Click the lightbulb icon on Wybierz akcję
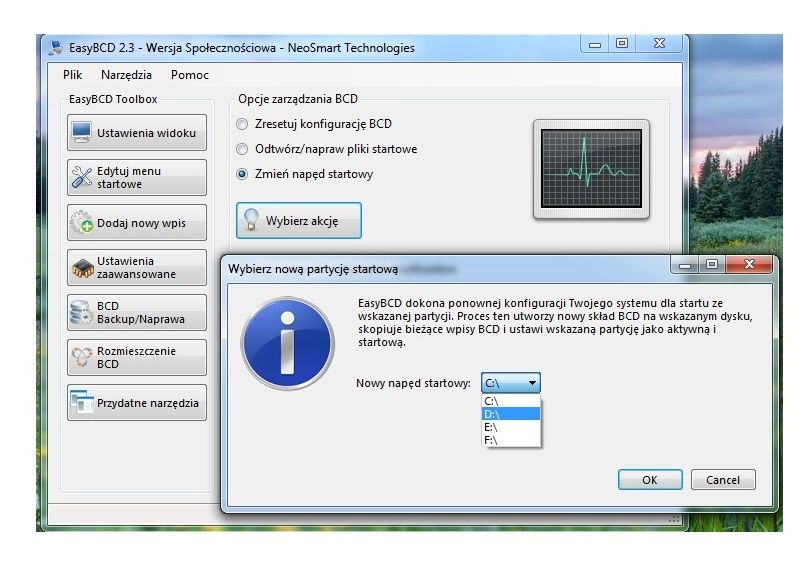 (x=251, y=220)
